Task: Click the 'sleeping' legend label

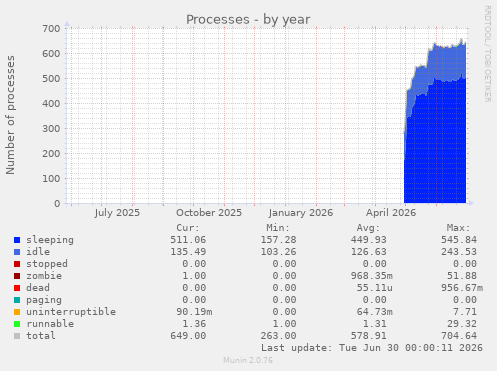Action: (x=50, y=240)
